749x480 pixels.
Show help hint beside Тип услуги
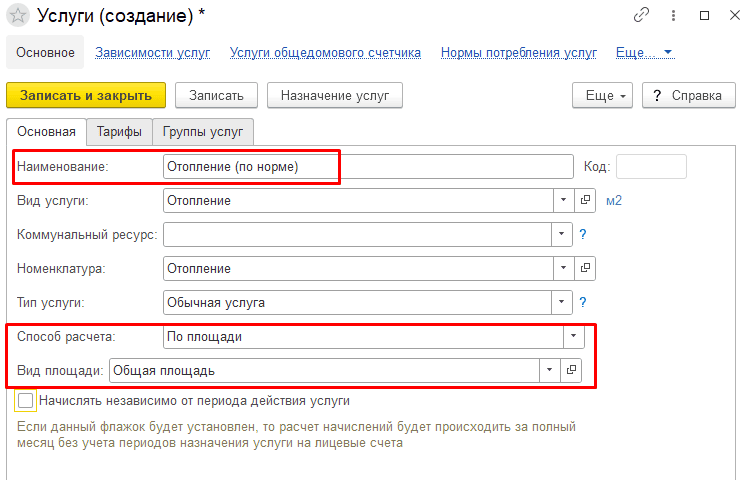click(x=583, y=302)
